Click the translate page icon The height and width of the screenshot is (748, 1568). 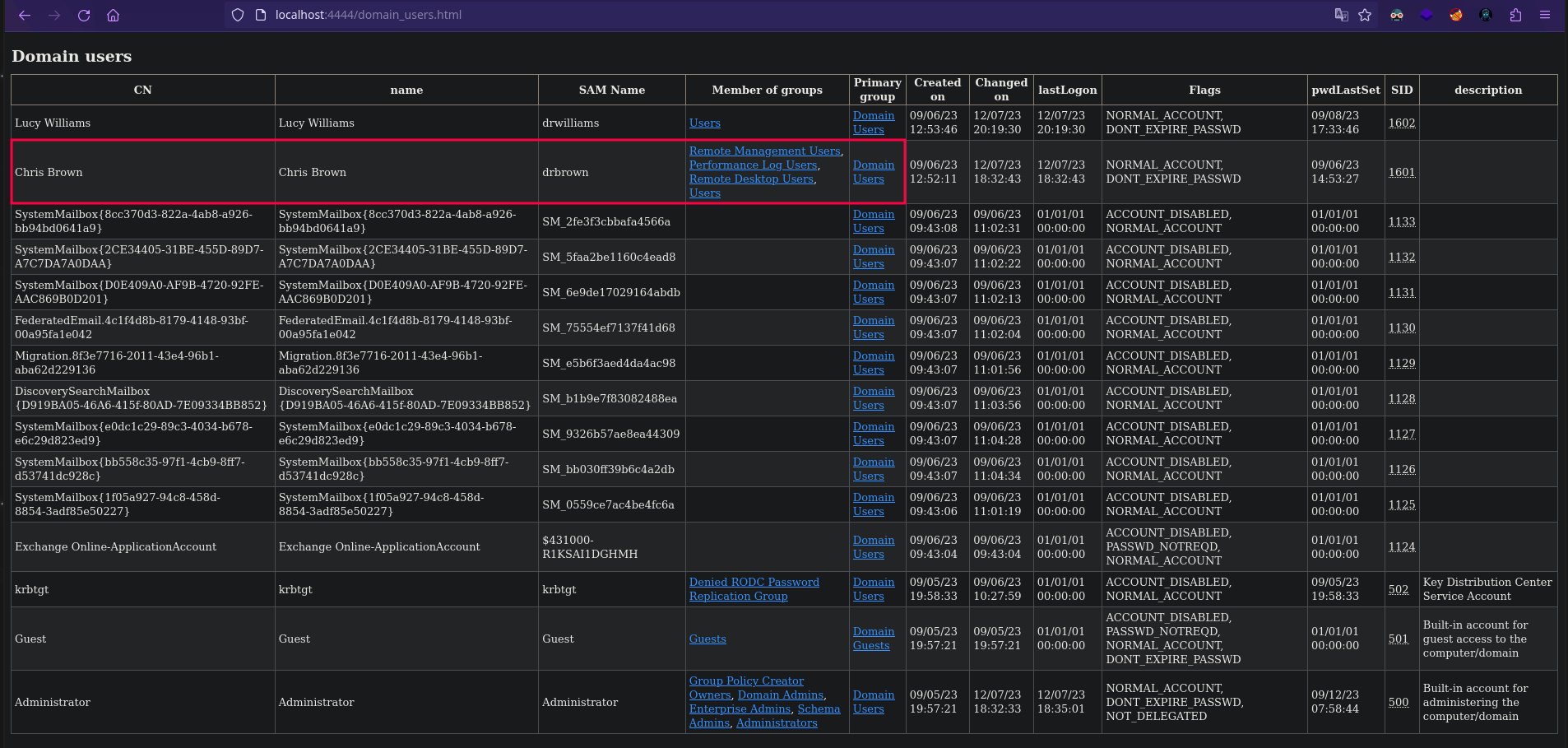pos(1341,15)
